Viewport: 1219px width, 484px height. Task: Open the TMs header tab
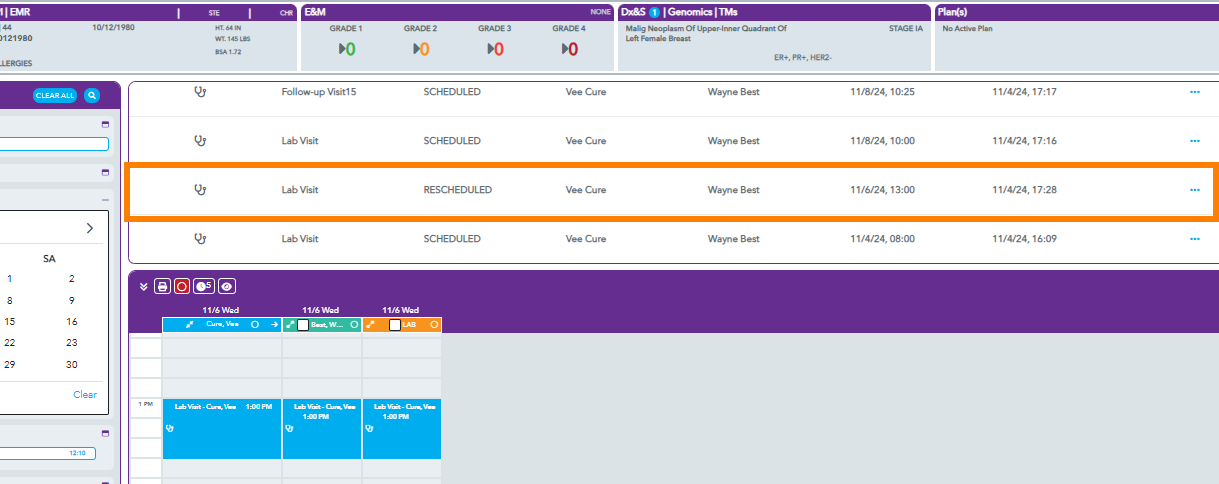pyautogui.click(x=729, y=12)
